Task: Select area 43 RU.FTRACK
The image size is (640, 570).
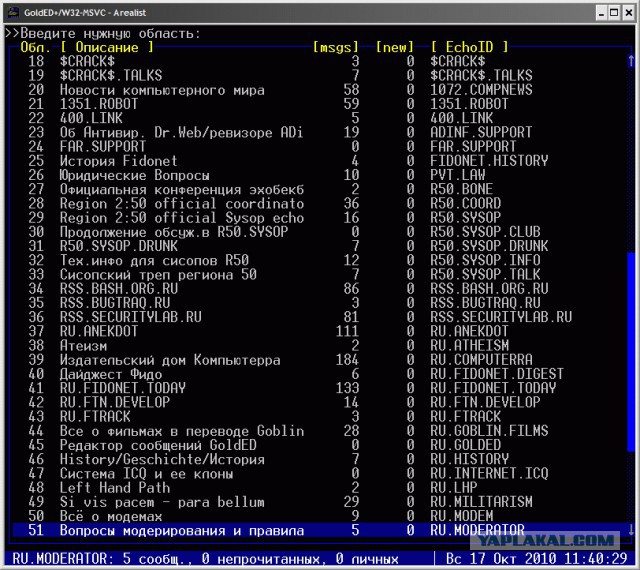Action: (x=320, y=416)
